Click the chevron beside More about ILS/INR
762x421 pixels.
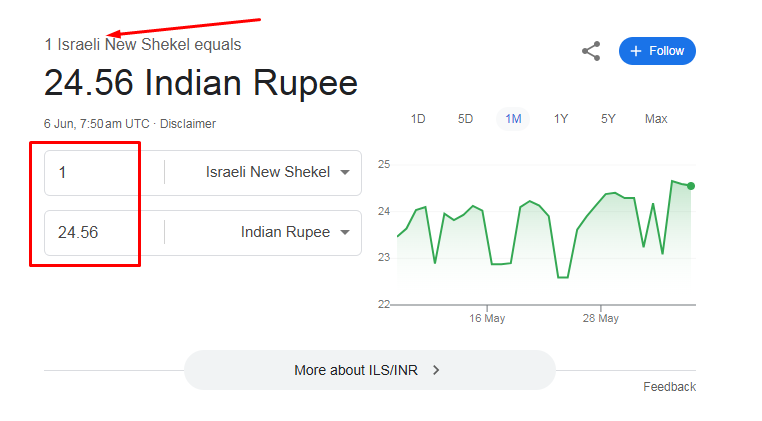pyautogui.click(x=436, y=370)
